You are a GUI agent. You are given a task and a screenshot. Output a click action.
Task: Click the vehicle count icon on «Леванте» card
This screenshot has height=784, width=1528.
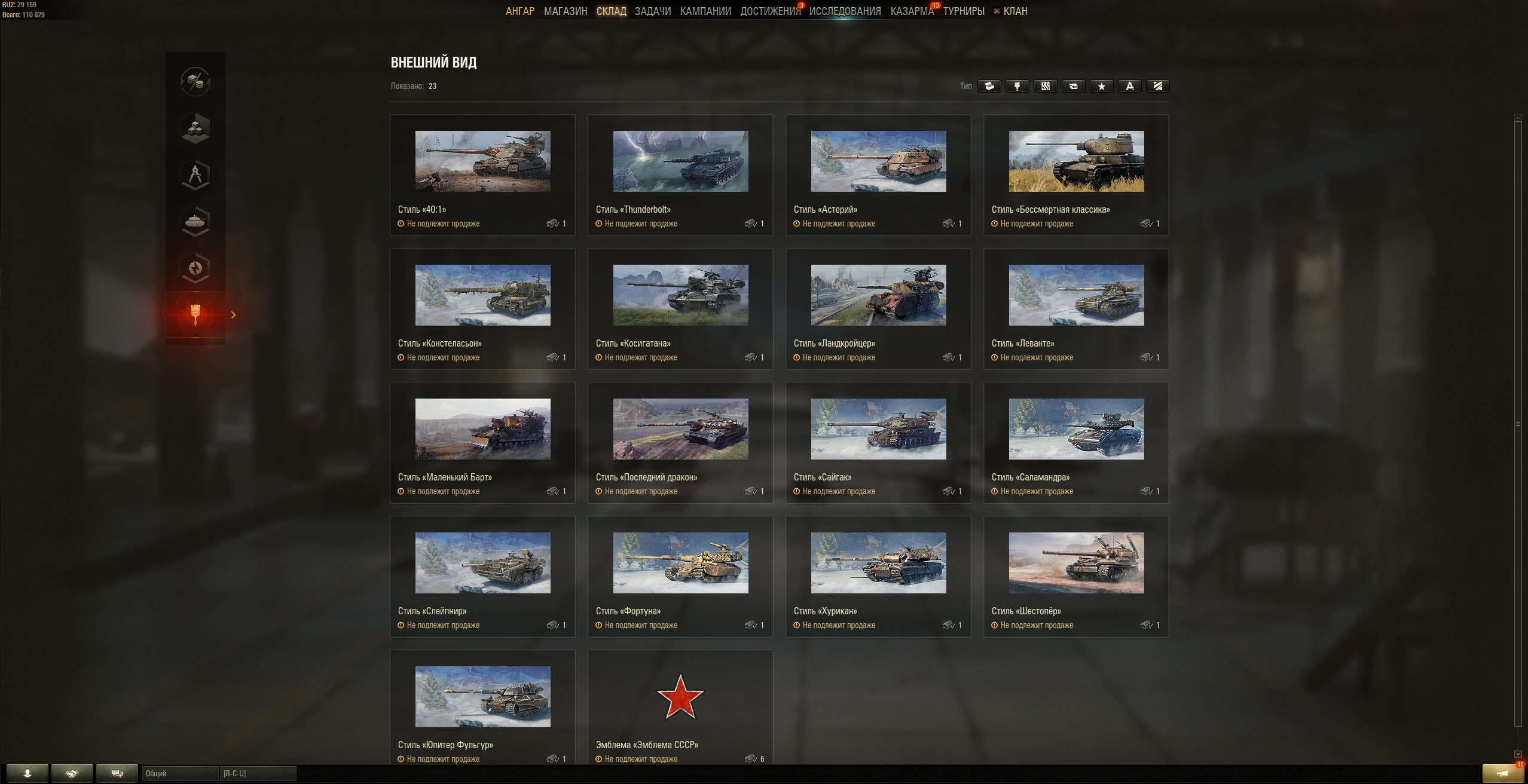[x=1147, y=357]
